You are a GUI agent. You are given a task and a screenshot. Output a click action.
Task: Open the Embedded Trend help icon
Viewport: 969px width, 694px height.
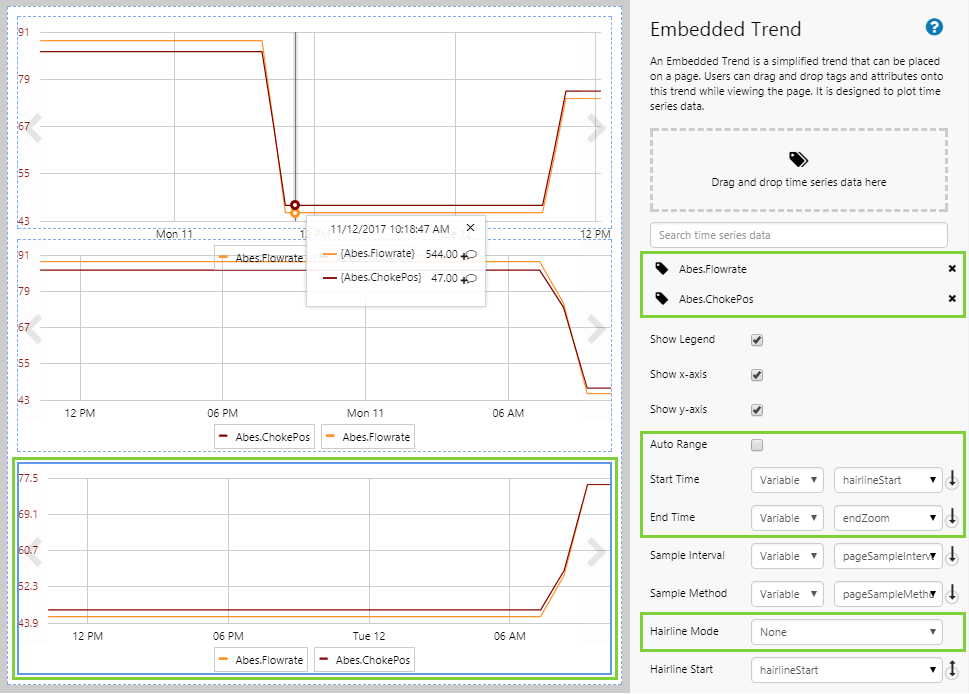[x=934, y=28]
